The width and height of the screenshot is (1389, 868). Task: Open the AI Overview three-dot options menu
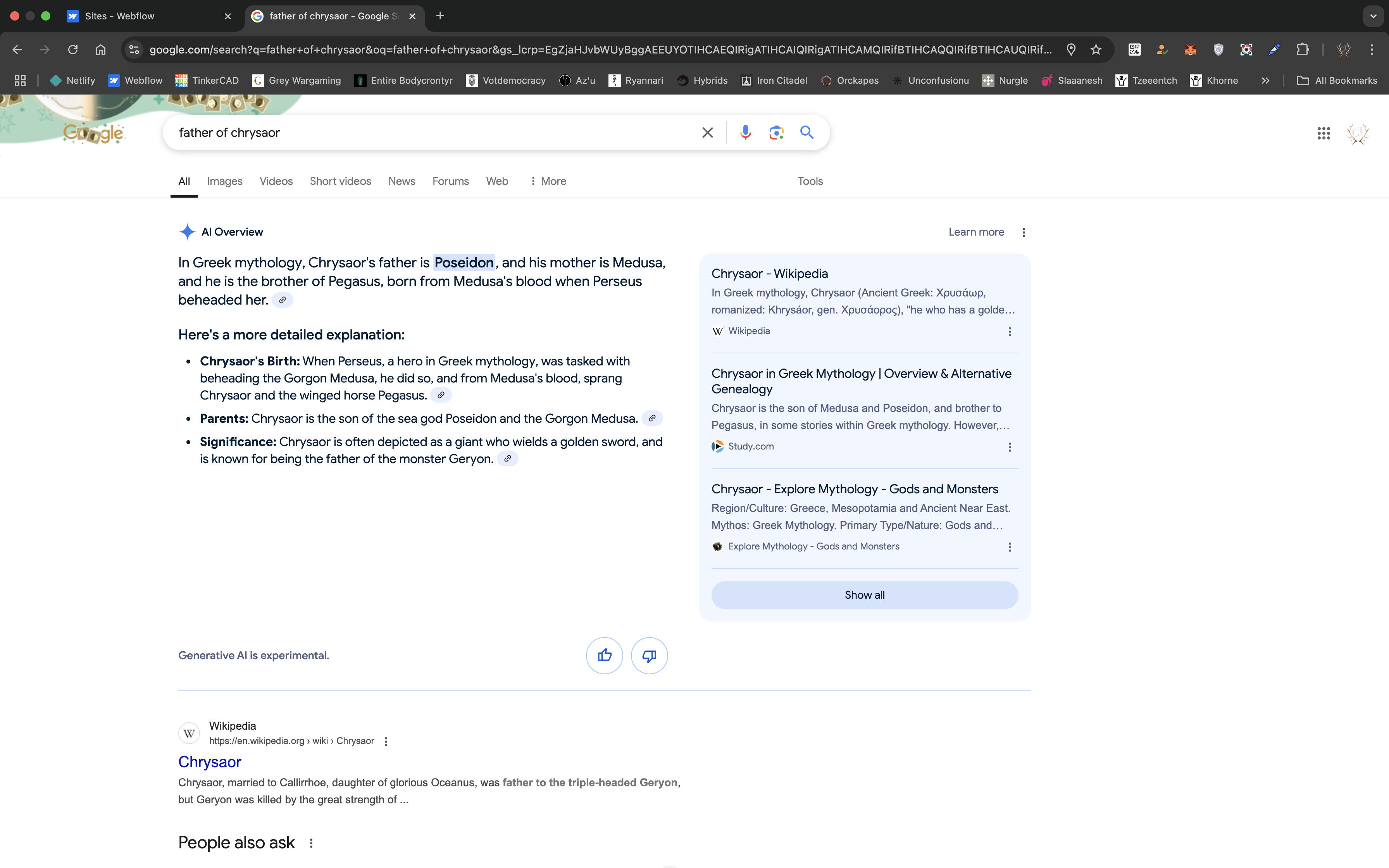[x=1024, y=232]
